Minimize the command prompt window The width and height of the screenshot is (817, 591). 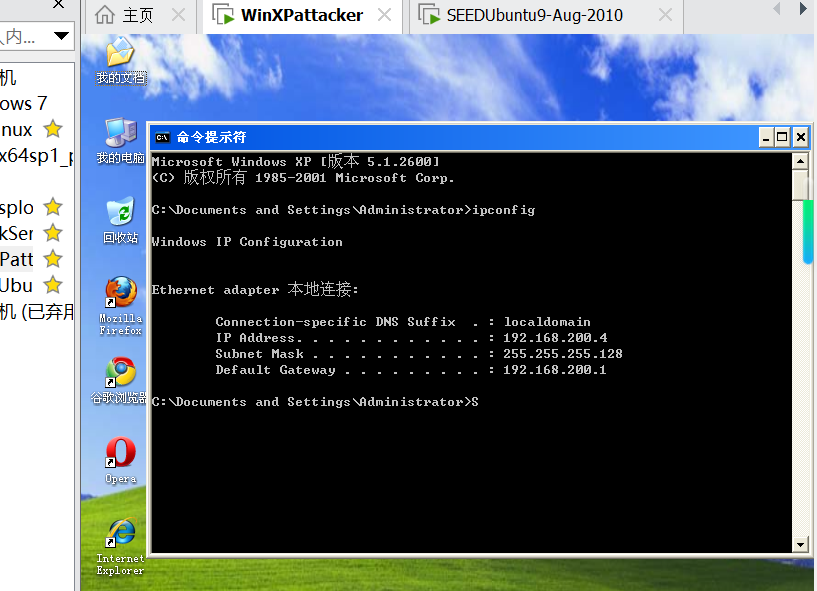coord(765,138)
